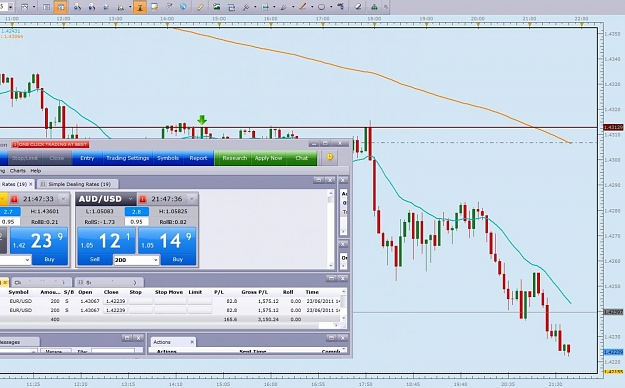Click the red info icon on AUD/USD tile

[142, 199]
